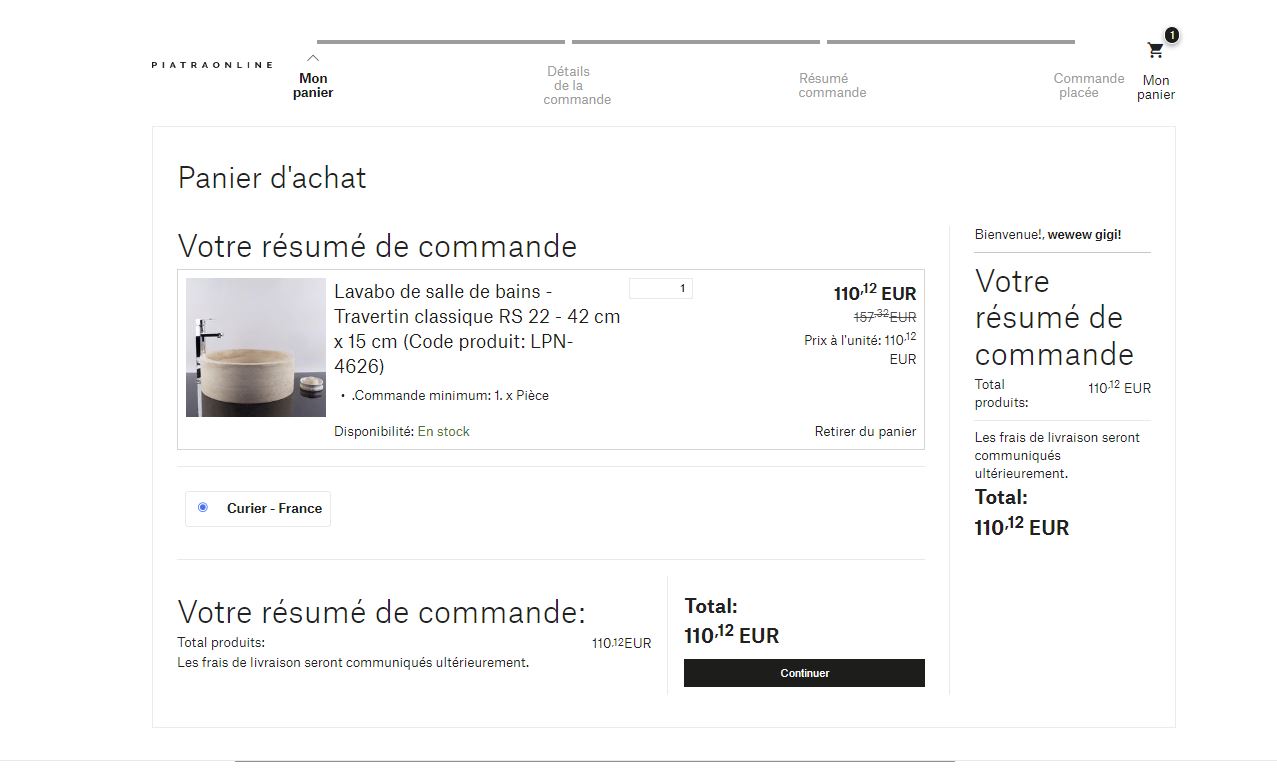1277x784 pixels.
Task: Click the first progress bar segment
Action: pos(441,42)
